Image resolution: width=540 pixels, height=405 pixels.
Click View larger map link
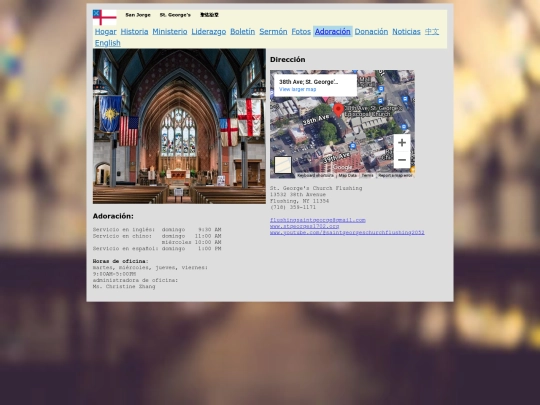298,90
